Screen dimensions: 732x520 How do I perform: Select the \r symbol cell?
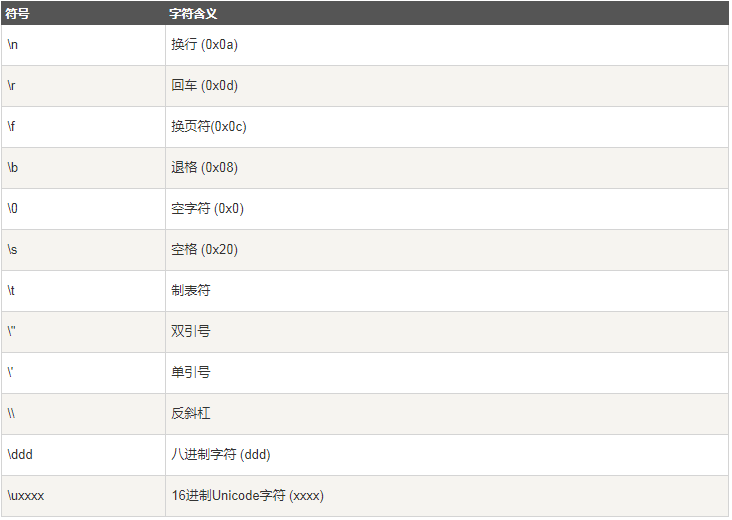[84, 86]
